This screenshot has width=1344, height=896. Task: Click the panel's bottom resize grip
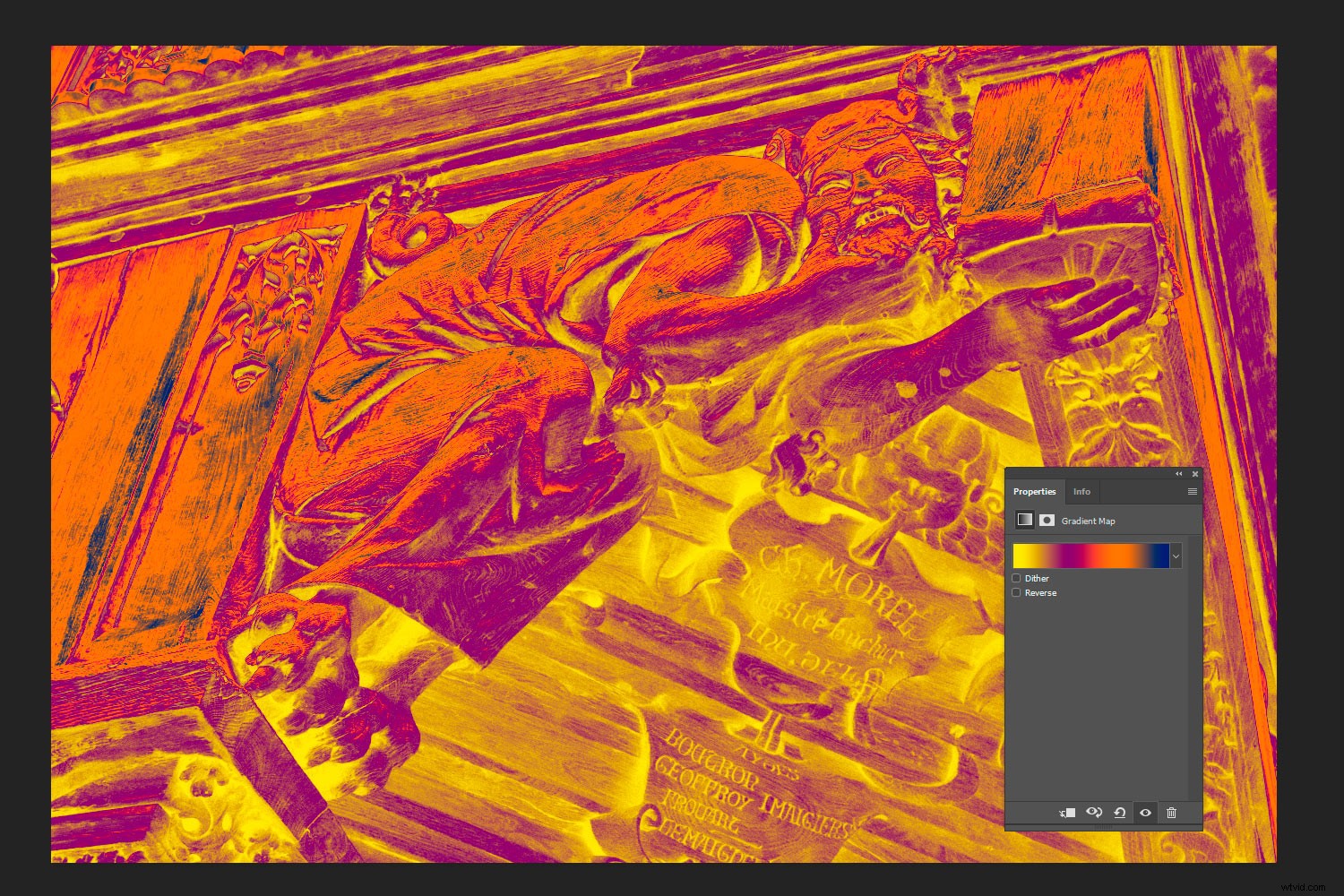click(x=1103, y=828)
